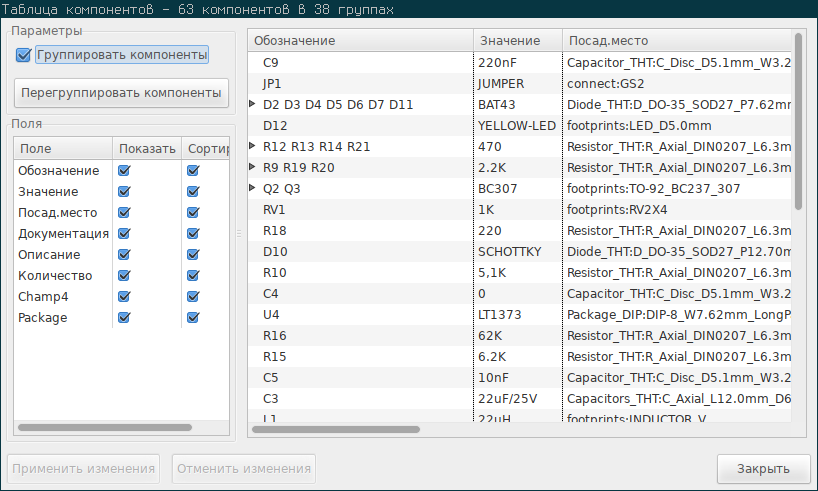Screen dimensions: 818x491
Task: Toggle the Показать checkbox for Количество
Action: (124, 276)
